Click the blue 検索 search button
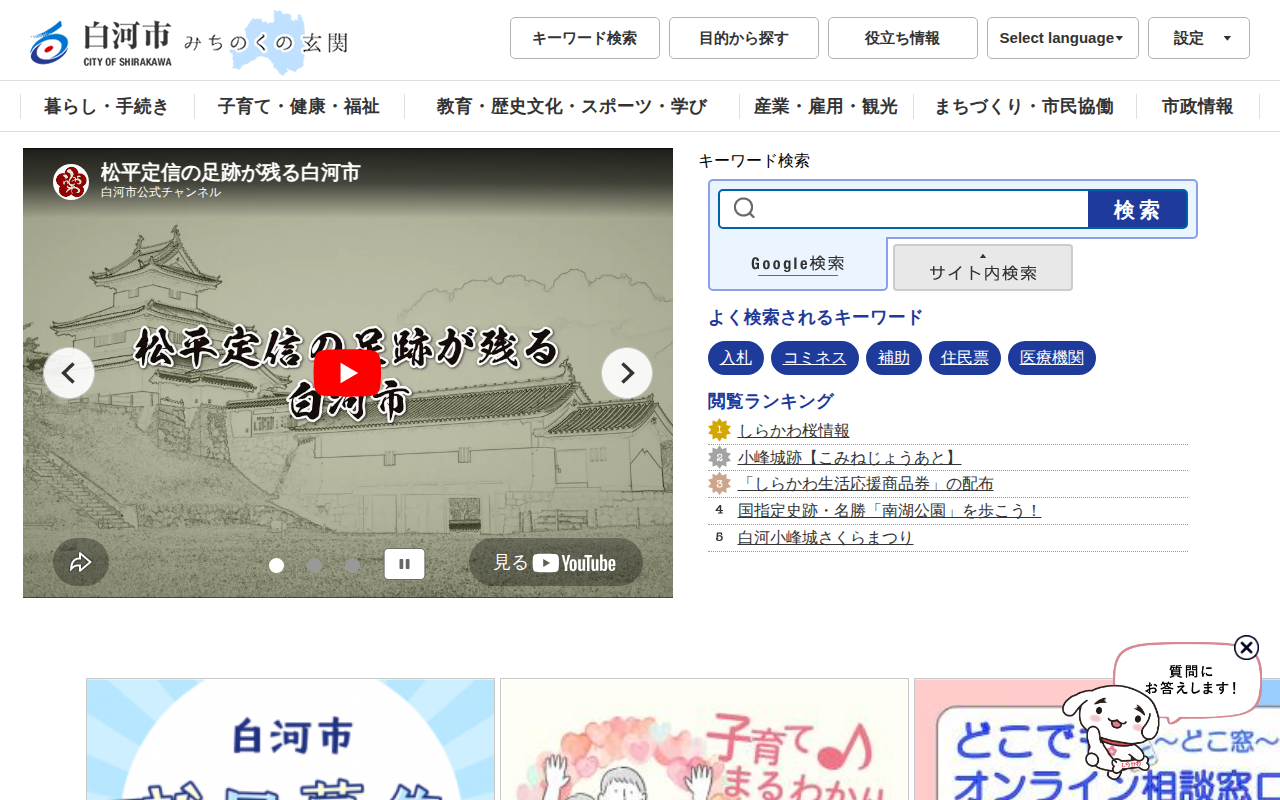 1137,209
